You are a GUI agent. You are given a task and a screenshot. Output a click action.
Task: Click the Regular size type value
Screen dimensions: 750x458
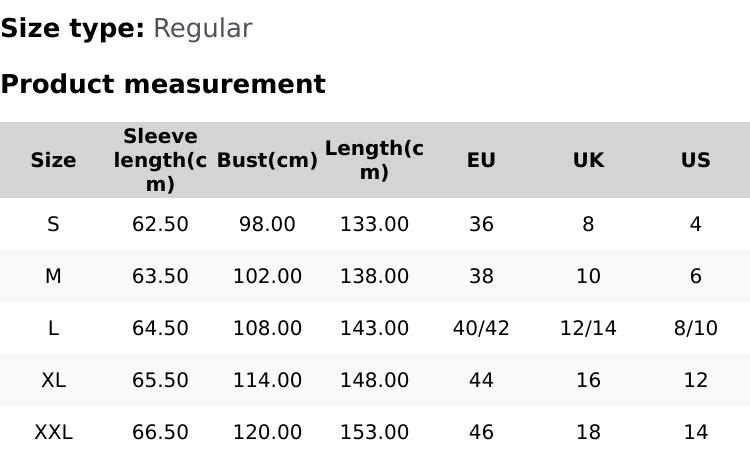(x=202, y=28)
